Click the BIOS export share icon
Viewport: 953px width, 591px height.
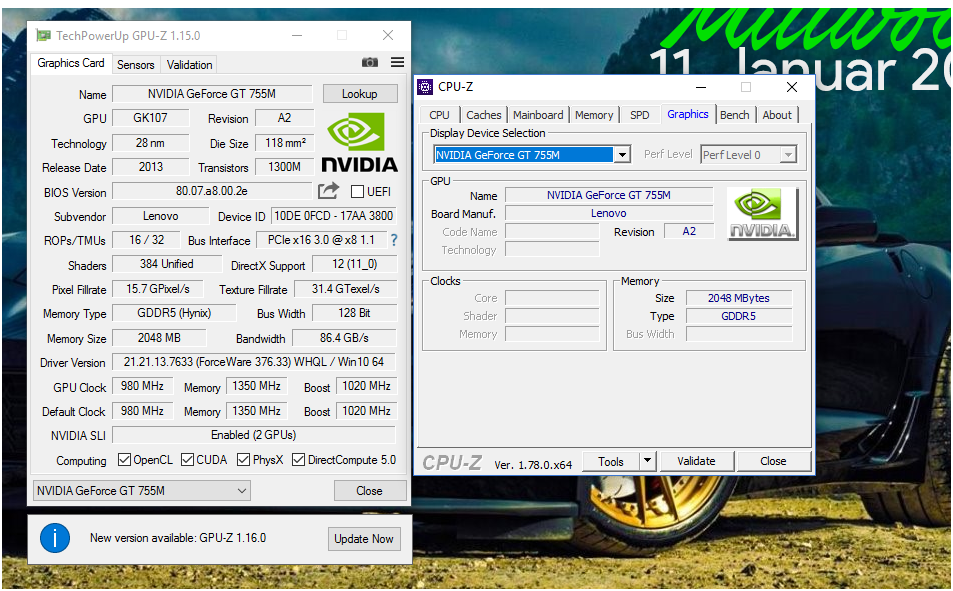(x=328, y=191)
